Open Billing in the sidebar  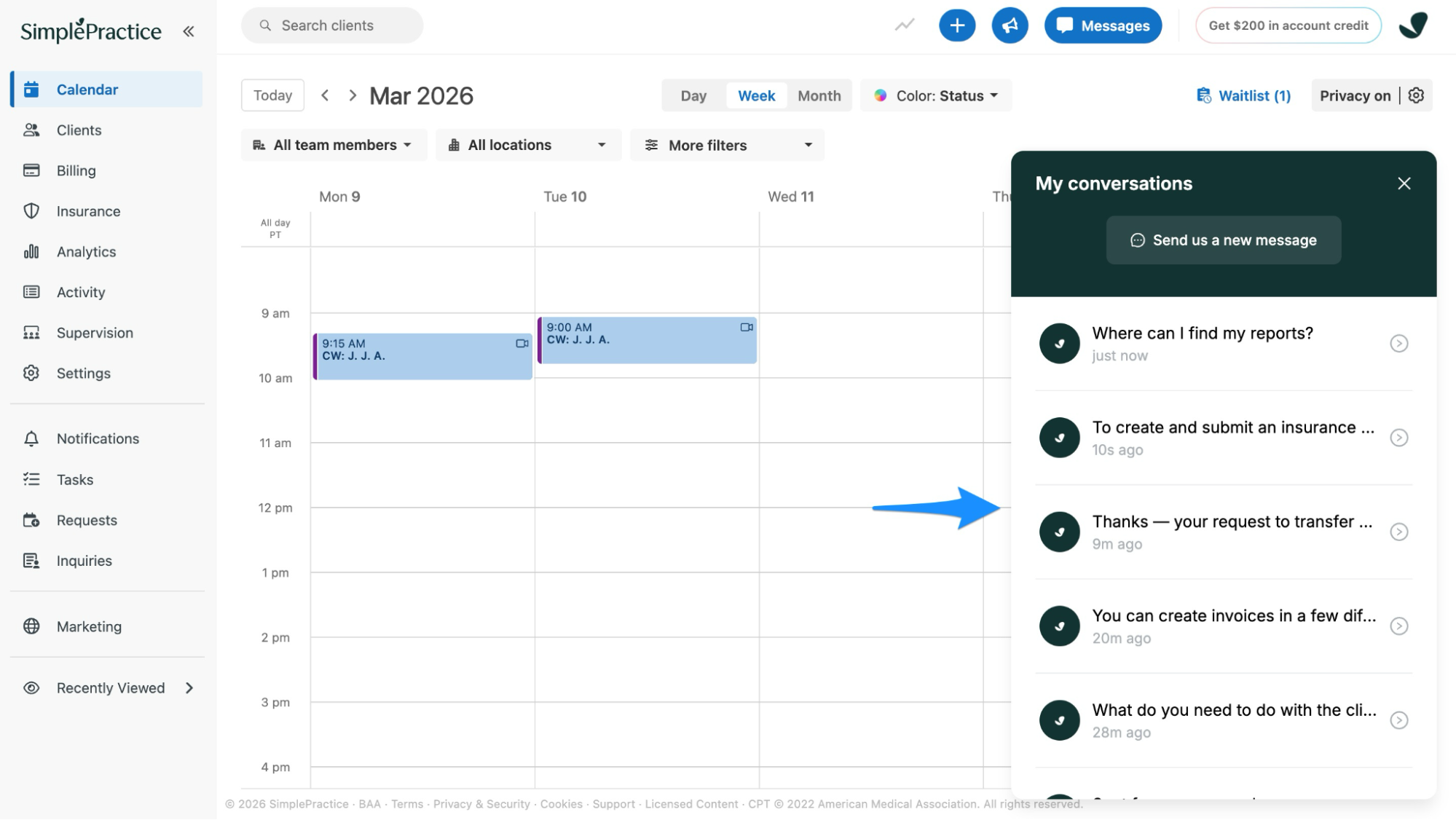point(106,170)
